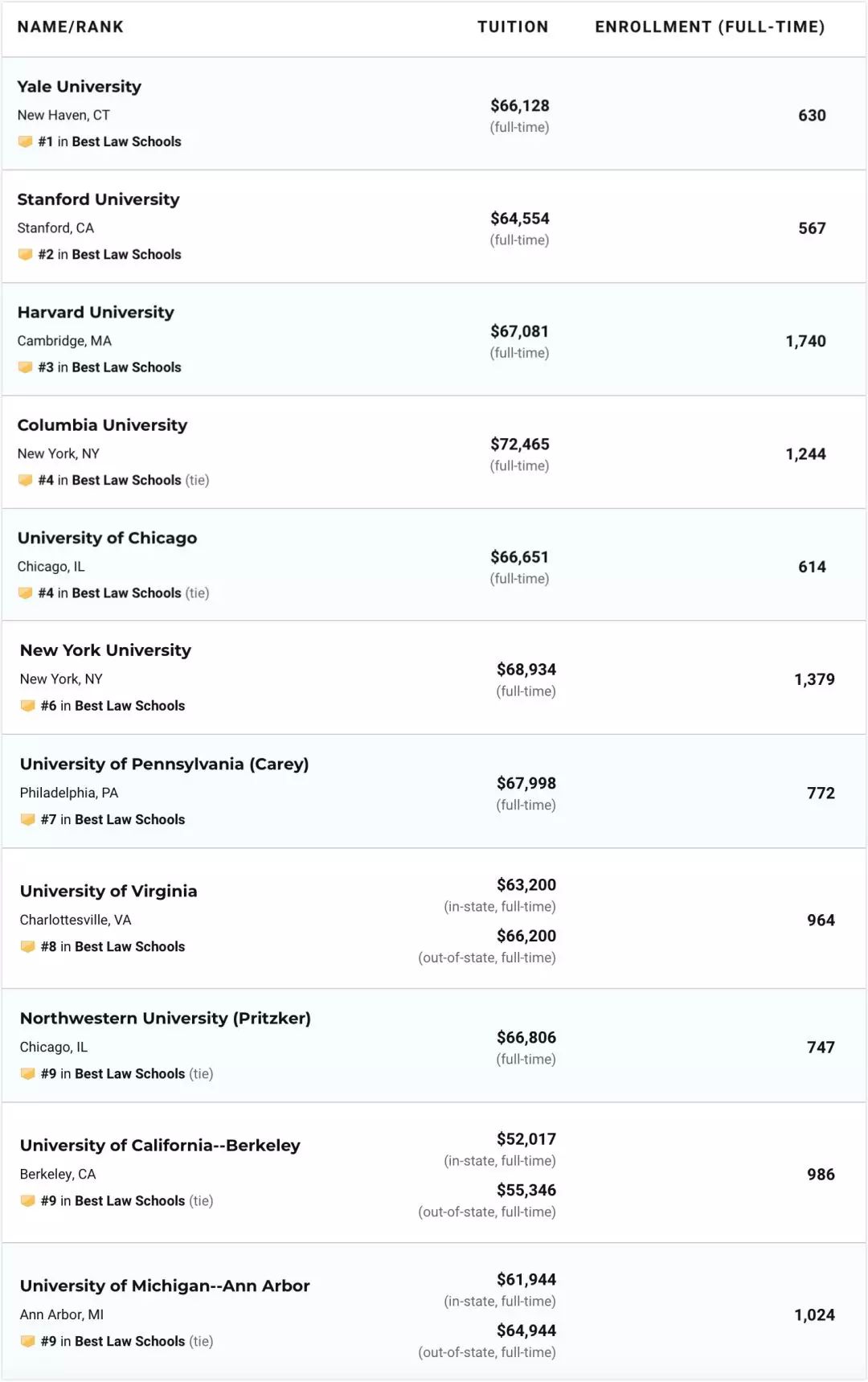Open the Harvard University listing

(x=96, y=312)
